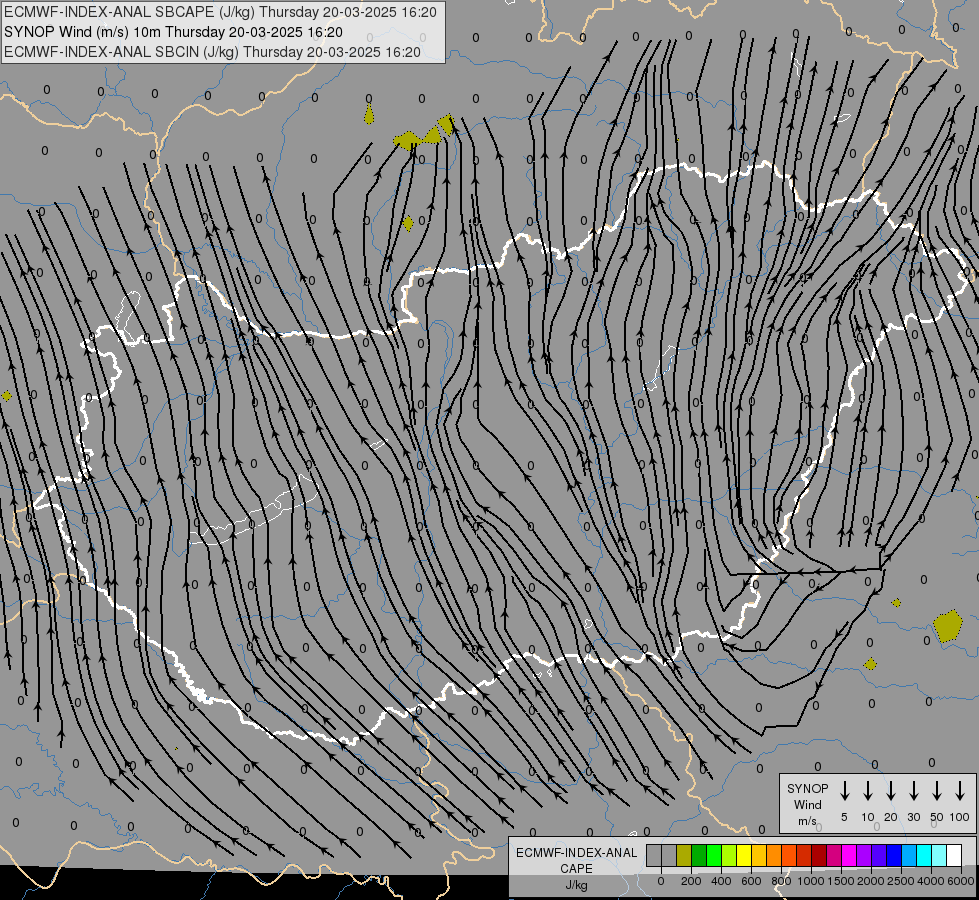Select the bright cyan CAPE swatch before 4000
The image size is (979, 900).
click(x=924, y=855)
